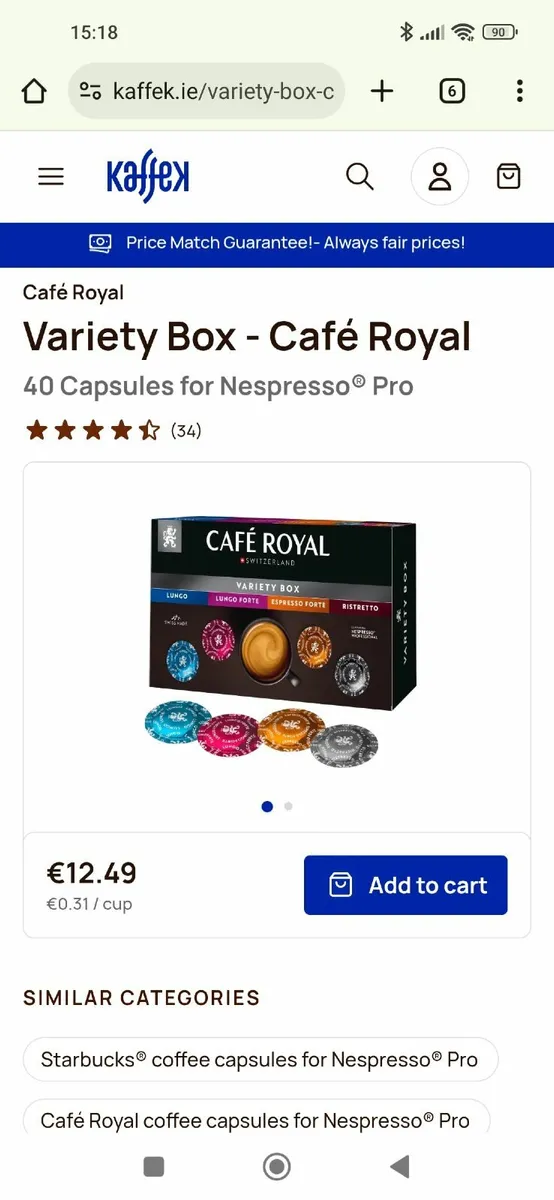Open Café Royal coffee capsules category

pyautogui.click(x=256, y=1120)
